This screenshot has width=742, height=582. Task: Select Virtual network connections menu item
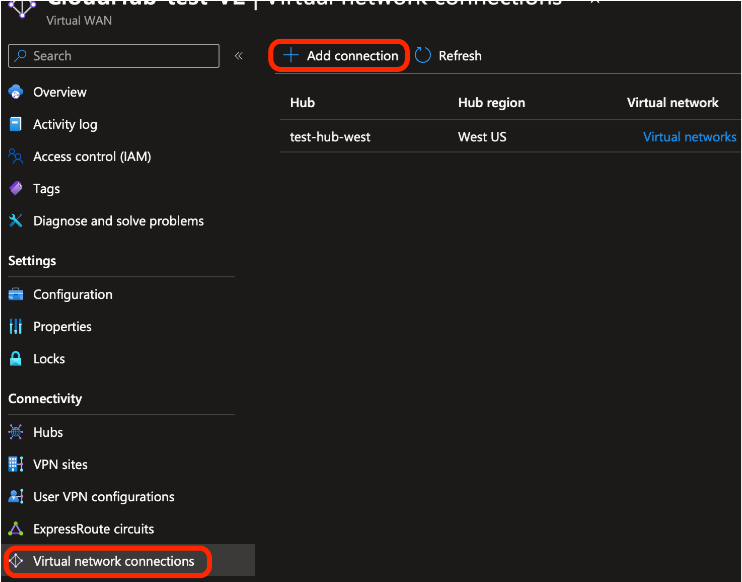pos(113,561)
